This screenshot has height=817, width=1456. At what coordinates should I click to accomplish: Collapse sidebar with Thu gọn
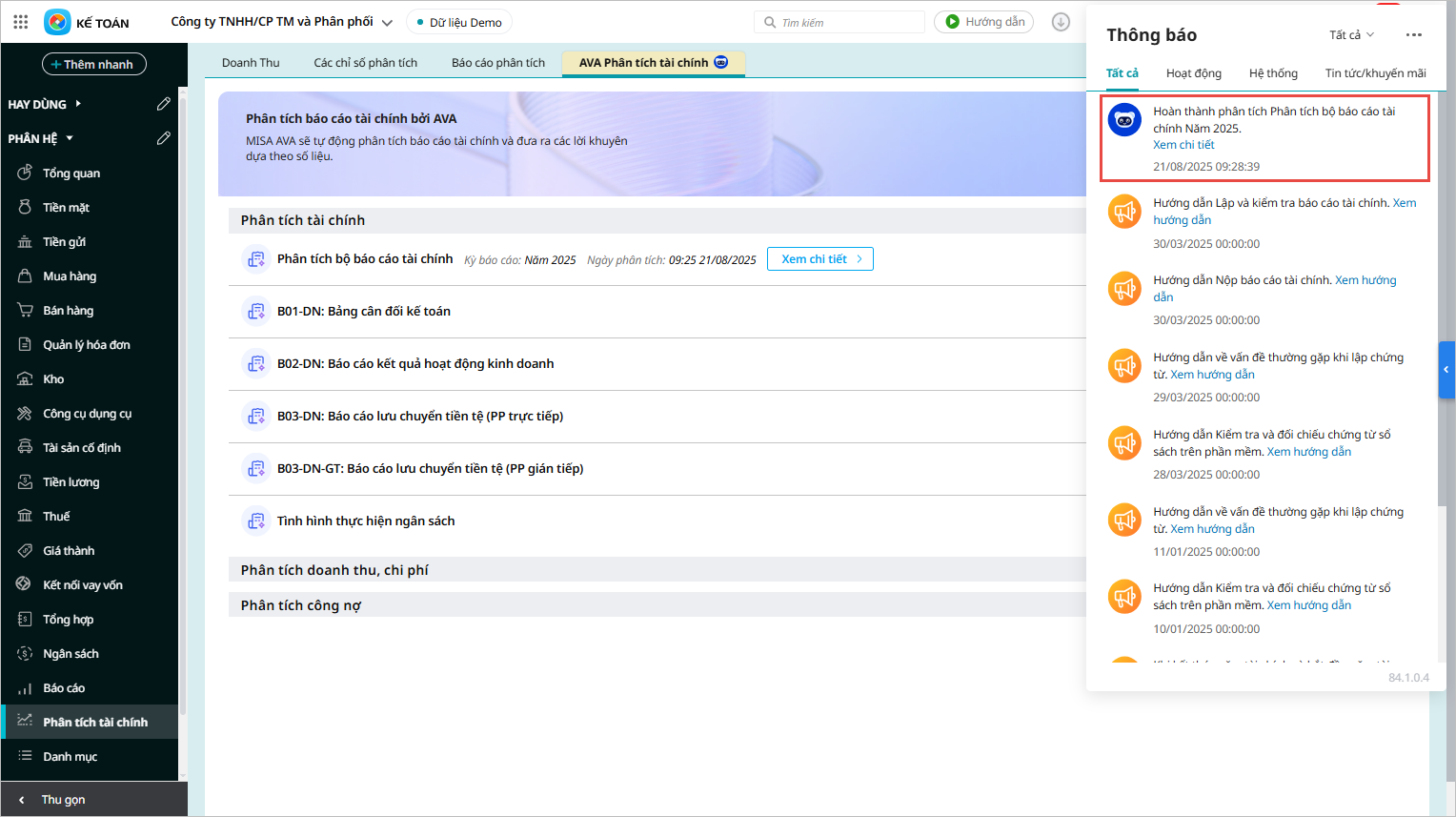(63, 800)
